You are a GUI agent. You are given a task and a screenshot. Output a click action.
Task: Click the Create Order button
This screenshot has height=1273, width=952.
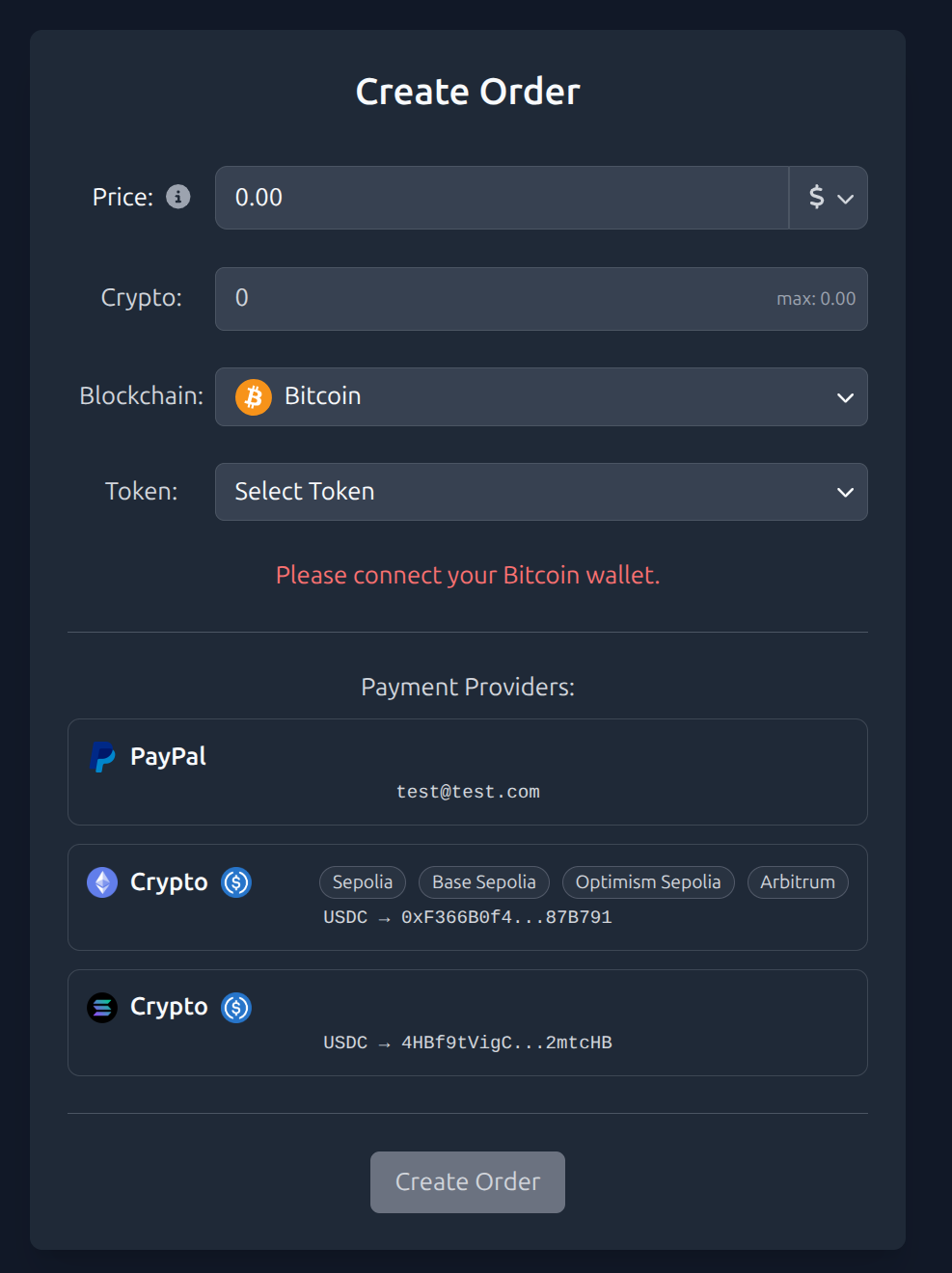[467, 1181]
